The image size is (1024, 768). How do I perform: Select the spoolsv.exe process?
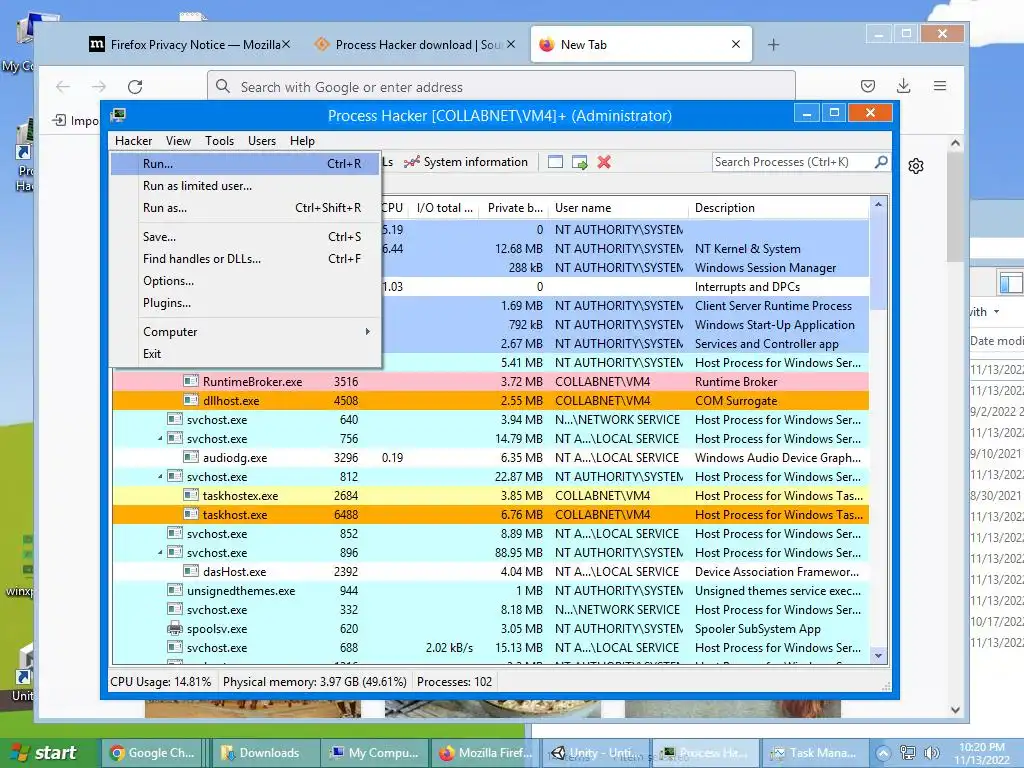pos(490,629)
